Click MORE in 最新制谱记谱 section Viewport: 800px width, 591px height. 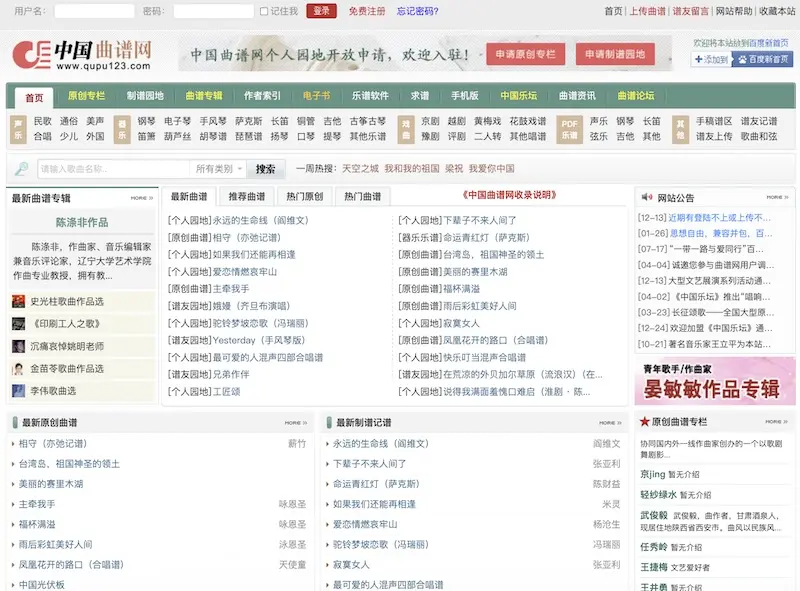(610, 423)
